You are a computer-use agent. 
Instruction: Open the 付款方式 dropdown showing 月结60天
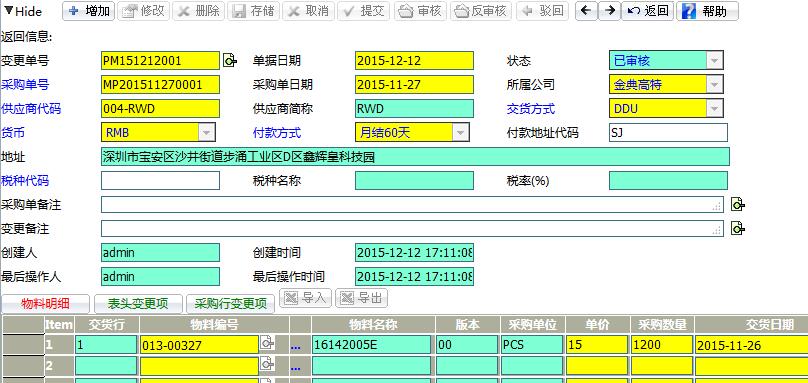point(460,132)
